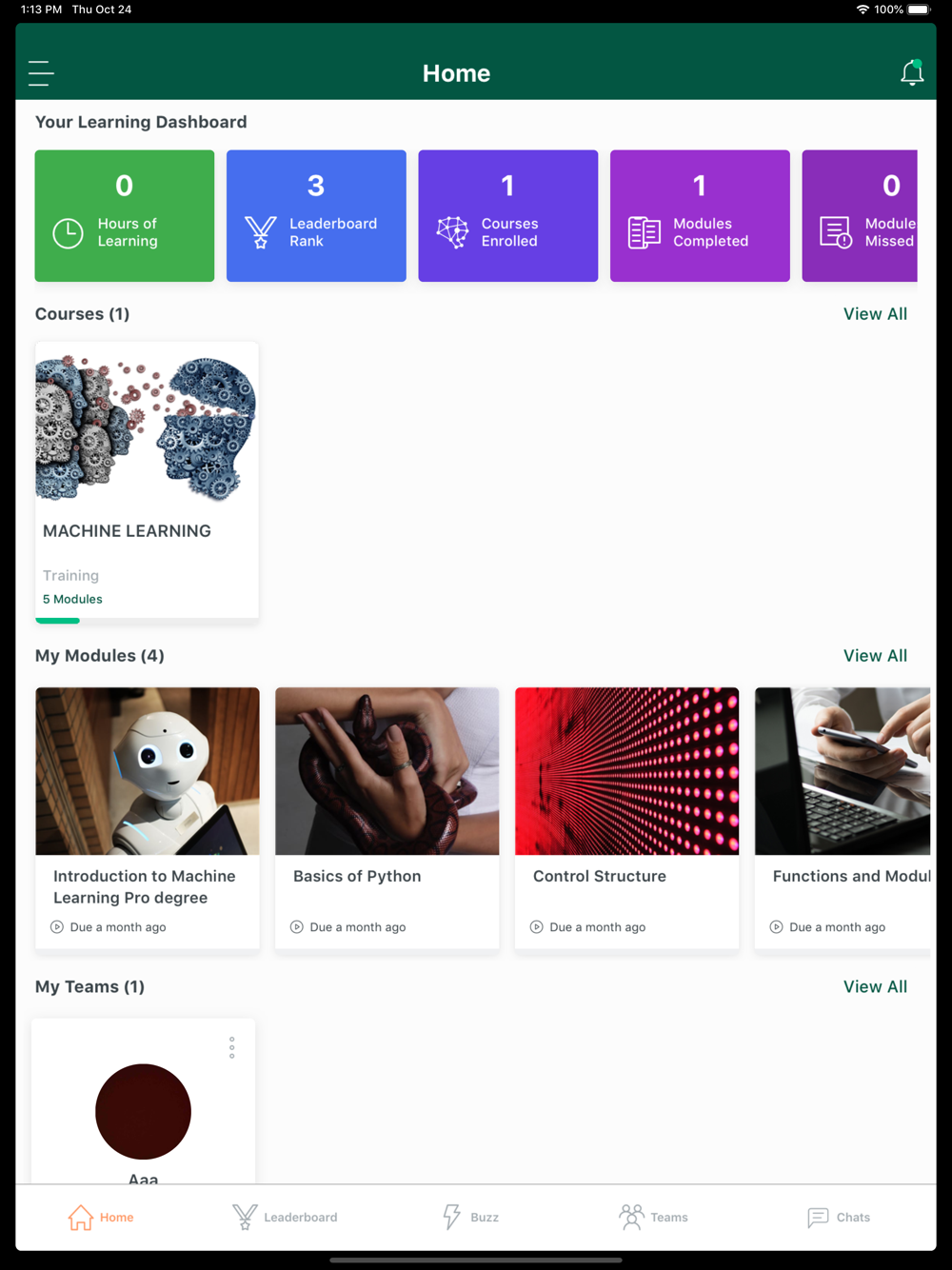Play icon under Control Structure module
The width and height of the screenshot is (952, 1270).
pos(537,927)
